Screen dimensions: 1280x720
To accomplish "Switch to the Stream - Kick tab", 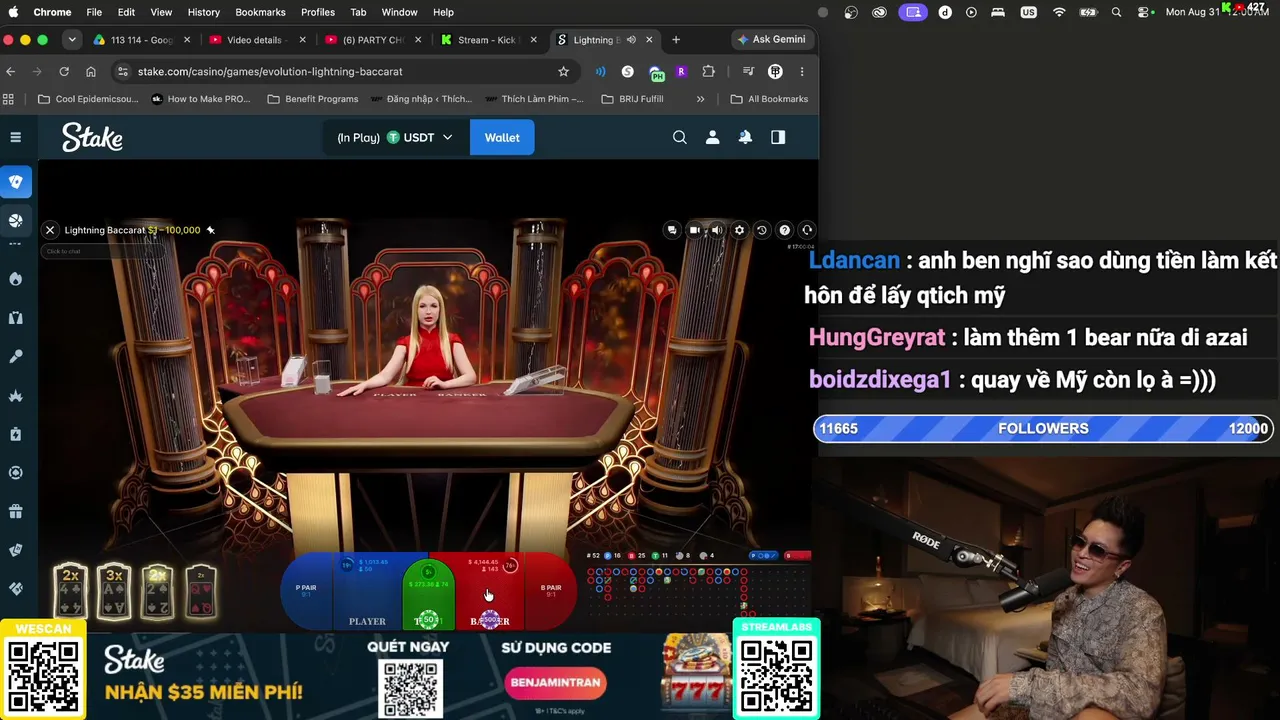I will click(x=486, y=40).
